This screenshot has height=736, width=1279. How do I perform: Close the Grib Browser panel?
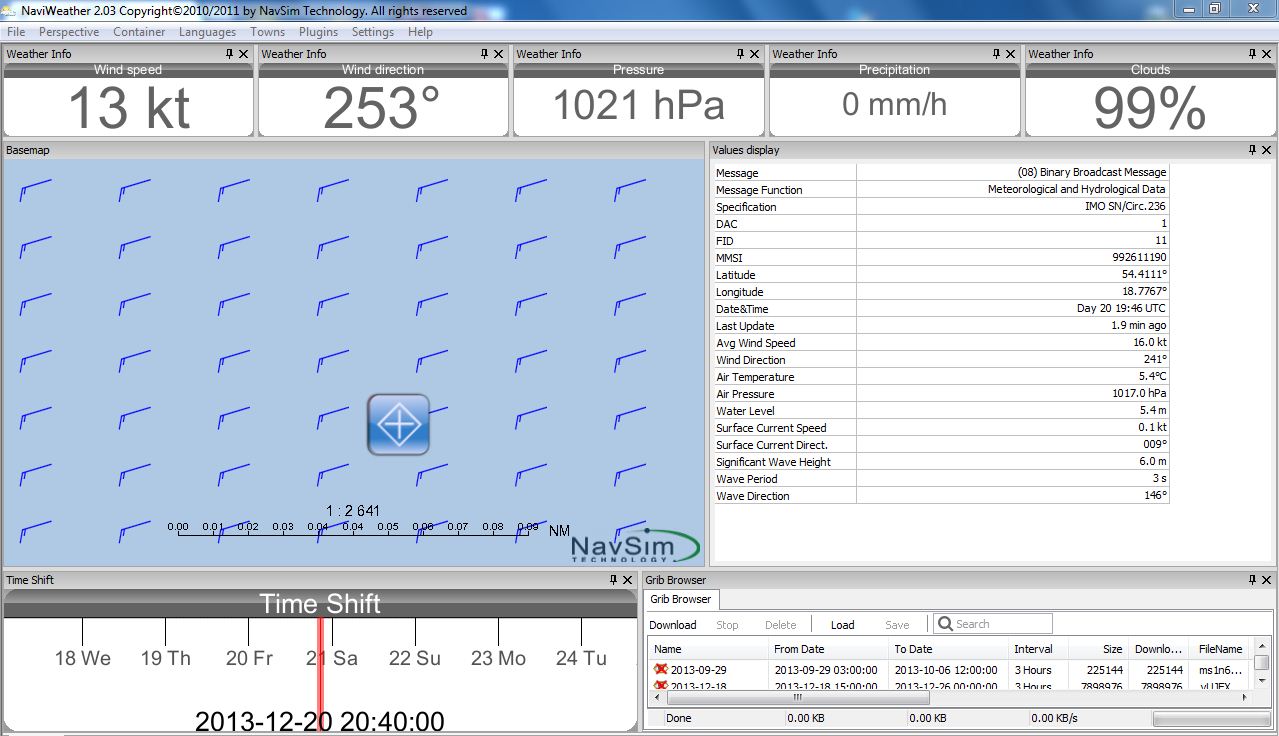[1266, 580]
